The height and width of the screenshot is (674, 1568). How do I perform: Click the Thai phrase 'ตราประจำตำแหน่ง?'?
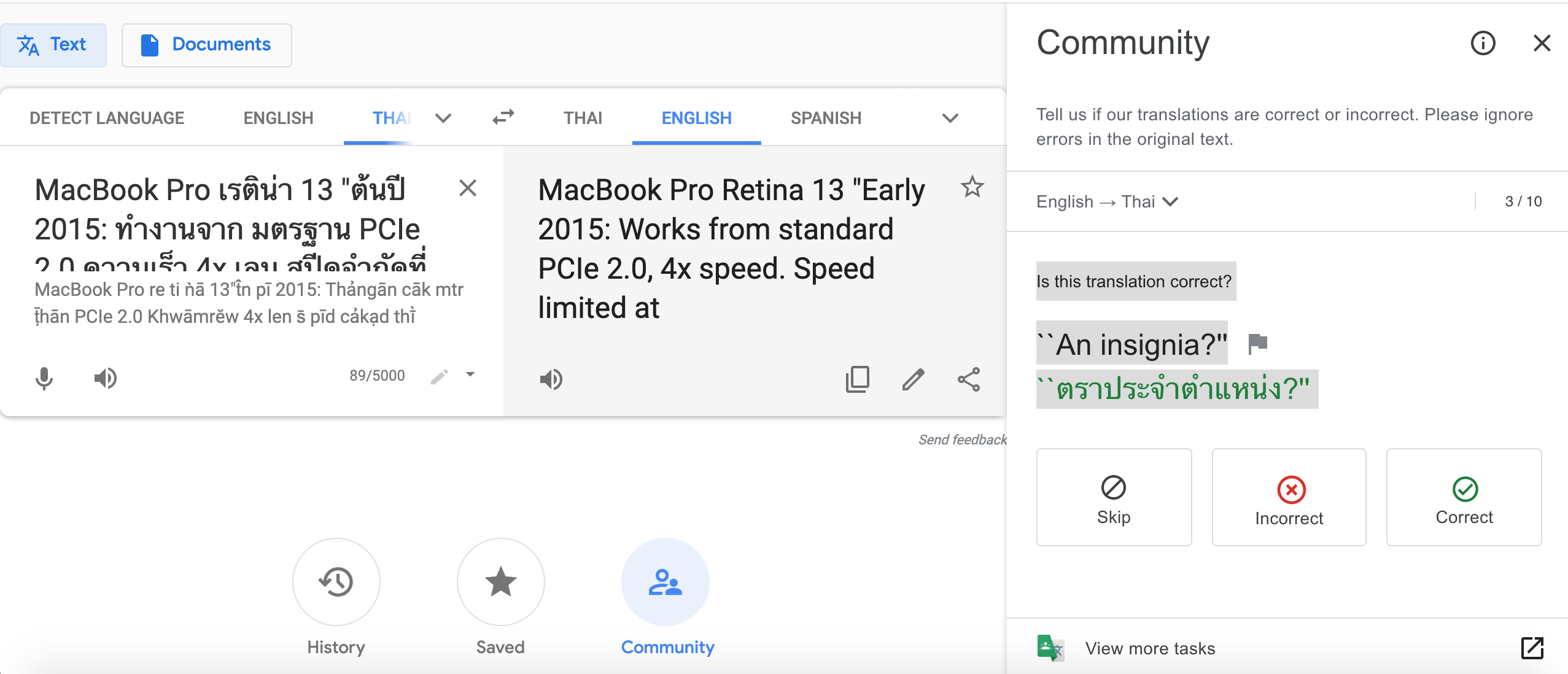pos(1178,389)
